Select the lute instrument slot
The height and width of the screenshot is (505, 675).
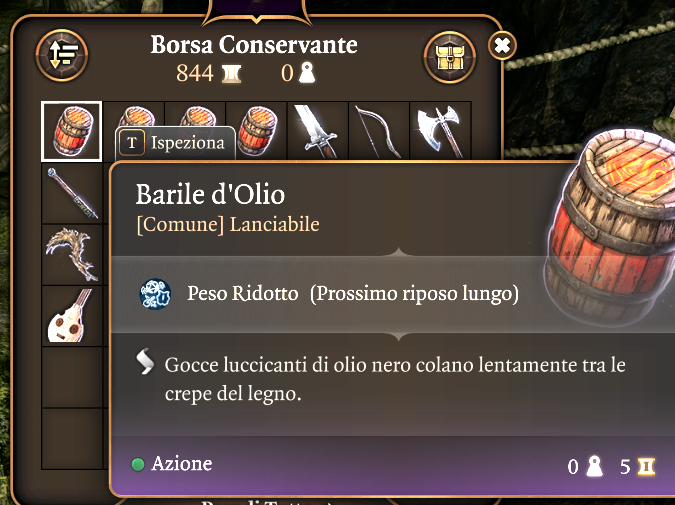click(71, 316)
